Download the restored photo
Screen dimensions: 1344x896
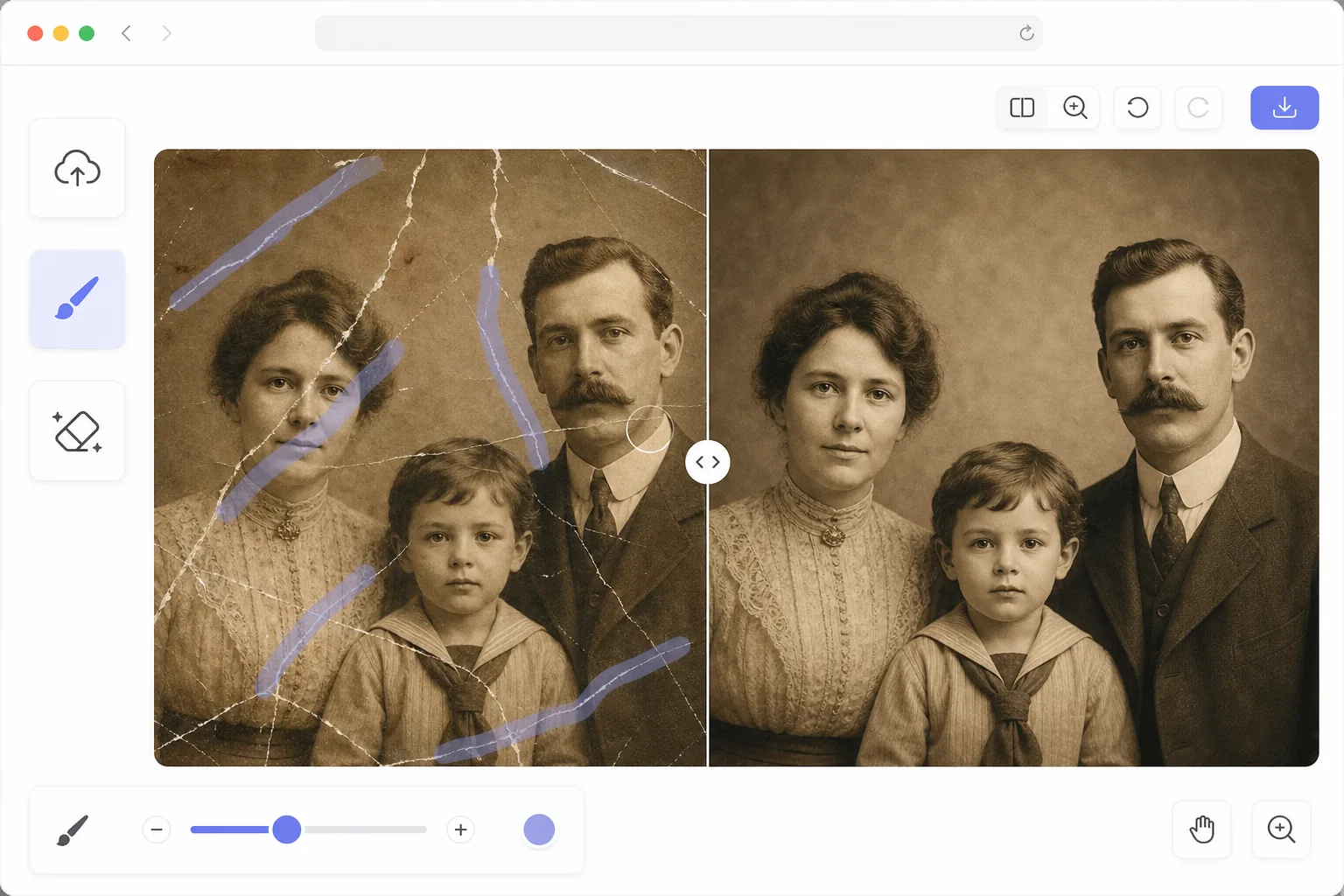click(1284, 108)
